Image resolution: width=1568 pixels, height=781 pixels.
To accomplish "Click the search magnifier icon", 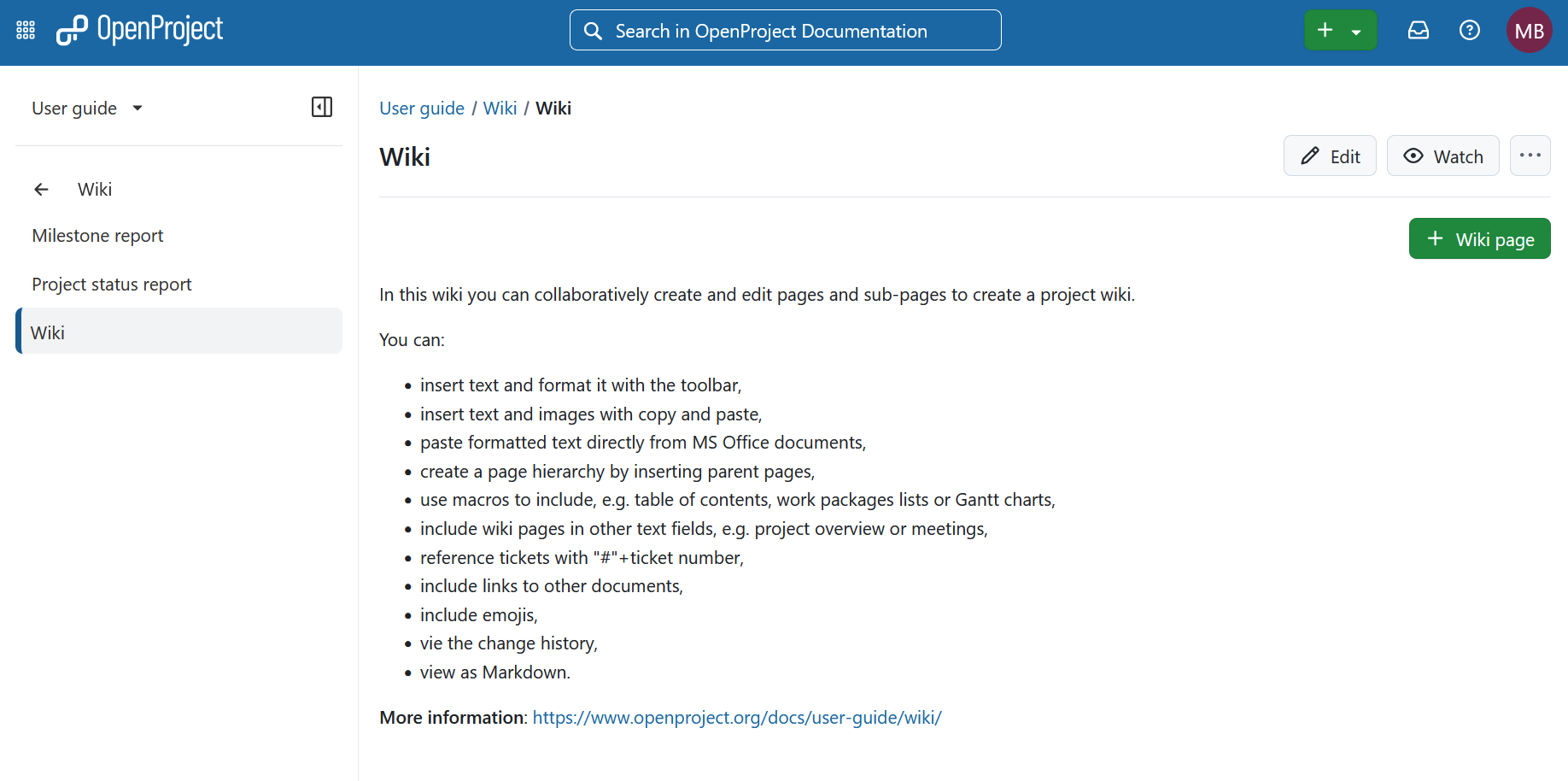I will coord(593,31).
